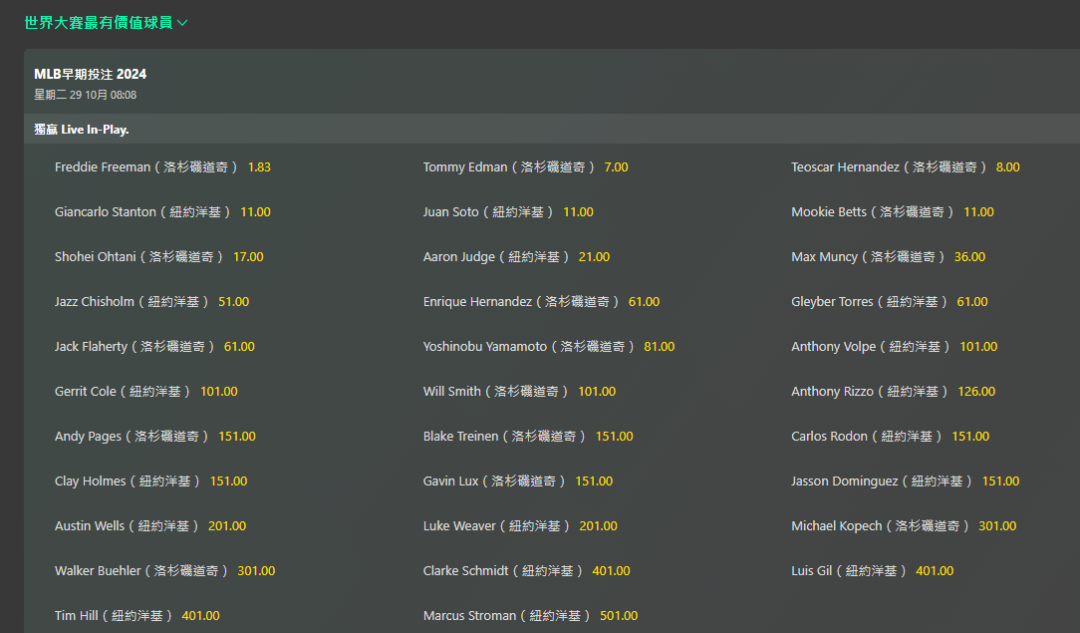Viewport: 1080px width, 633px height.
Task: Select Blake Treinen at 151.00
Action: pyautogui.click(x=528, y=435)
